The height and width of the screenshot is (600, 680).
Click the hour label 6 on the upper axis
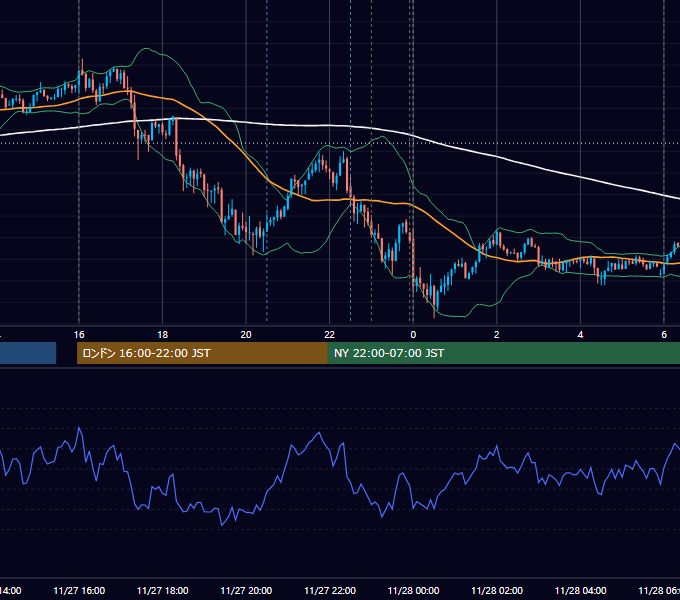pos(664,335)
